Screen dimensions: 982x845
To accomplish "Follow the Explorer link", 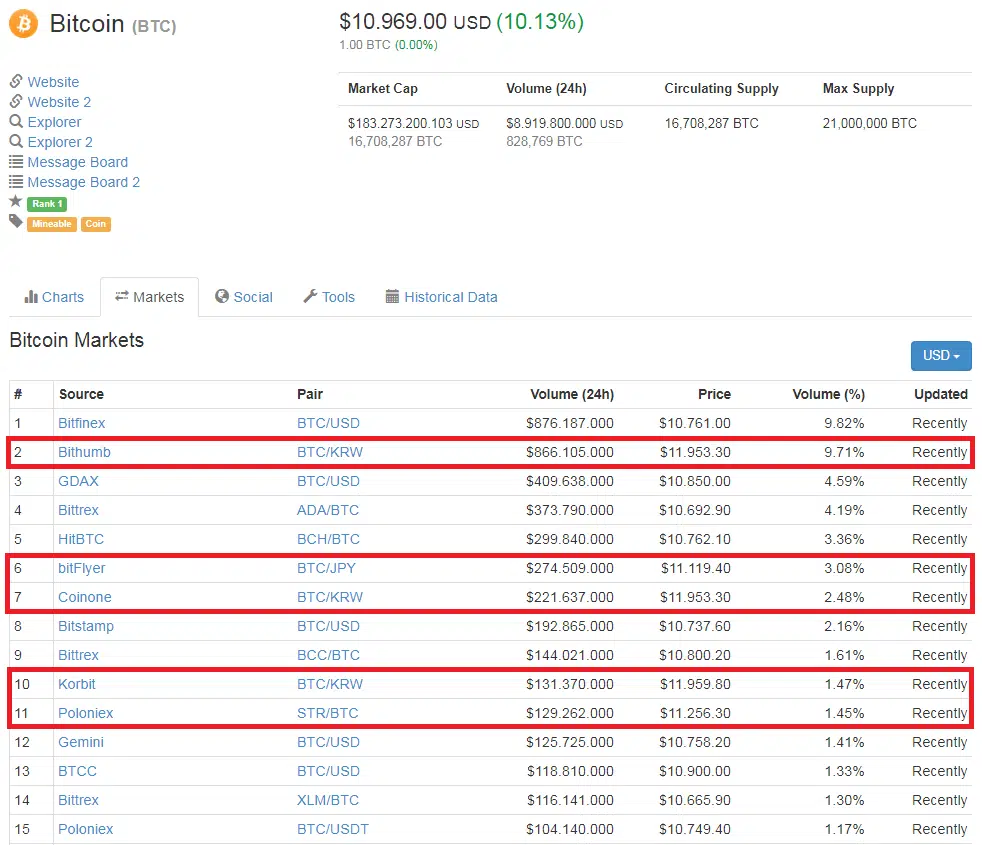I will (x=54, y=122).
